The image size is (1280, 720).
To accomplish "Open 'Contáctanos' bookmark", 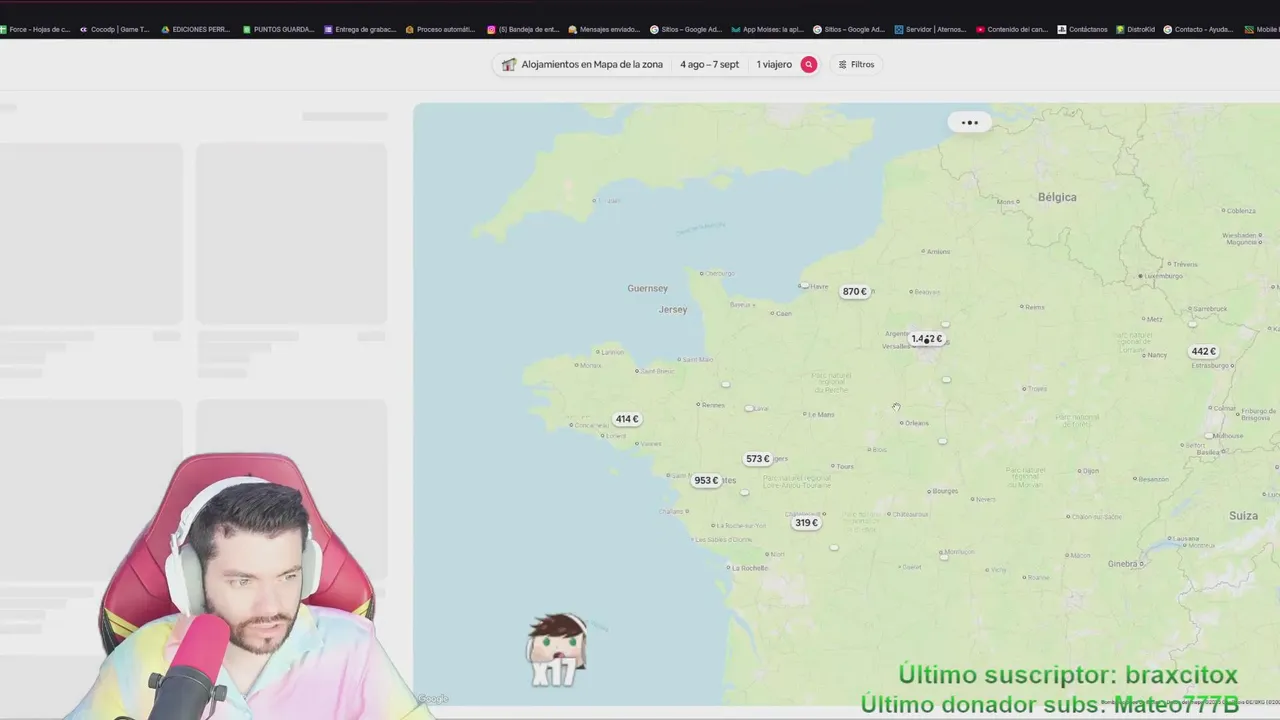I will pyautogui.click(x=1082, y=29).
